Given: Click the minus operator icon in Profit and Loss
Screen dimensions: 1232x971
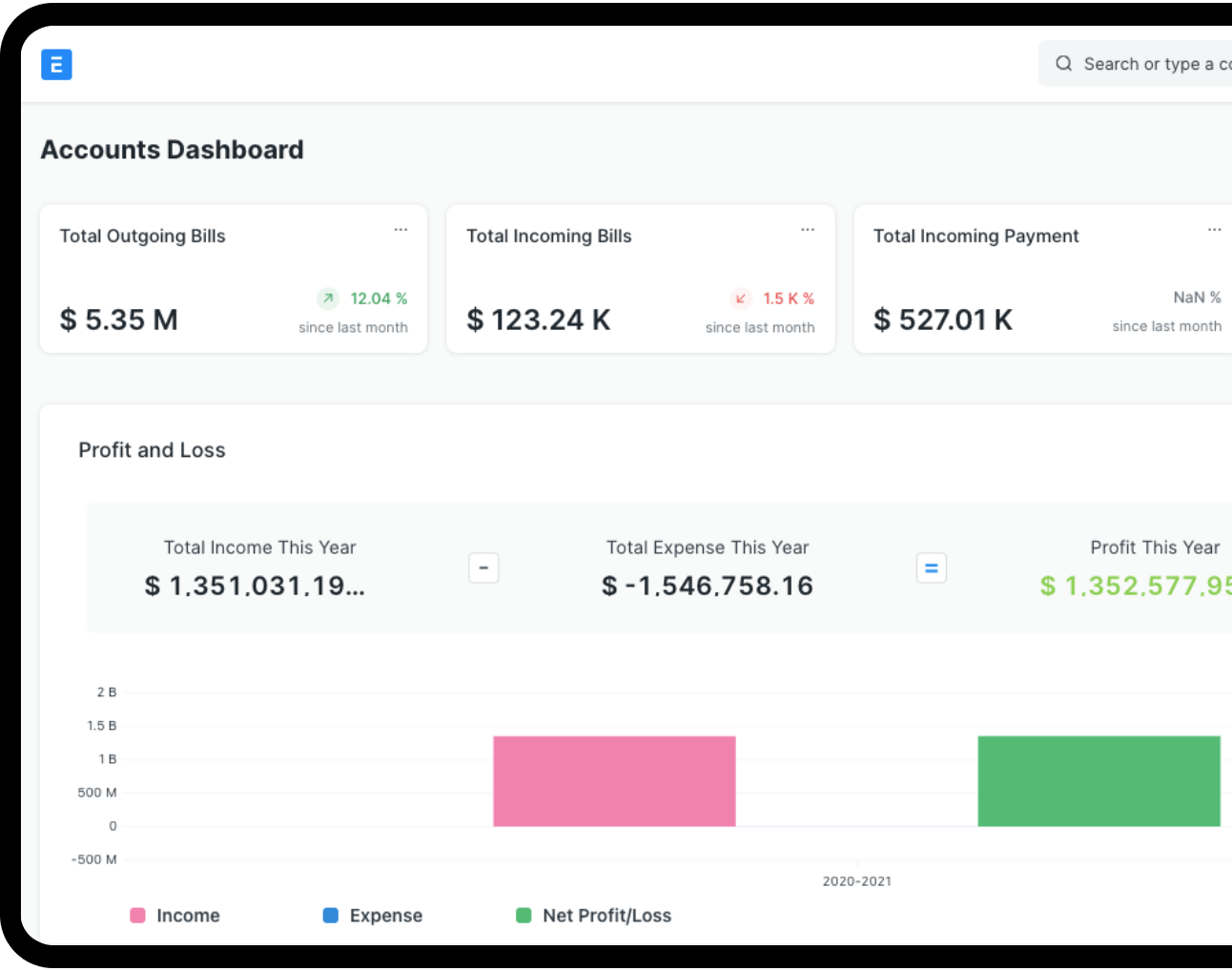Looking at the screenshot, I should tap(483, 568).
